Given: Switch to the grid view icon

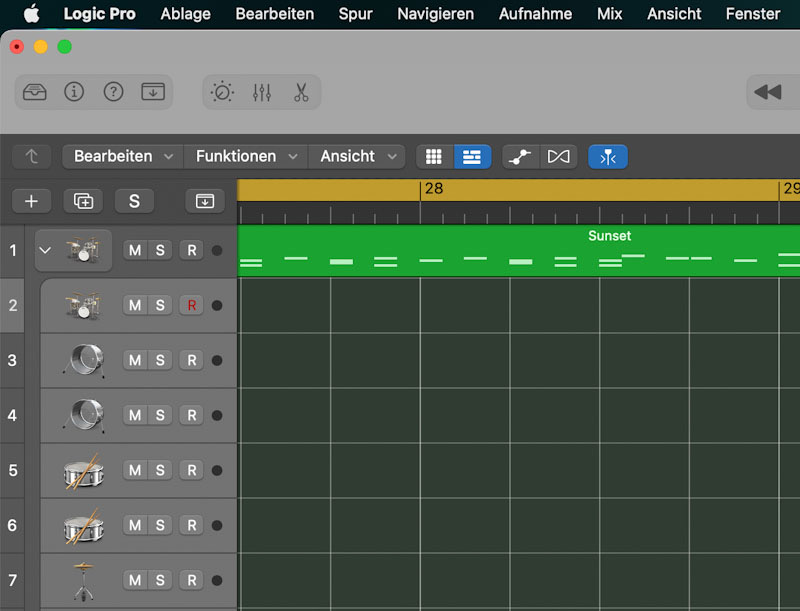Looking at the screenshot, I should [435, 157].
